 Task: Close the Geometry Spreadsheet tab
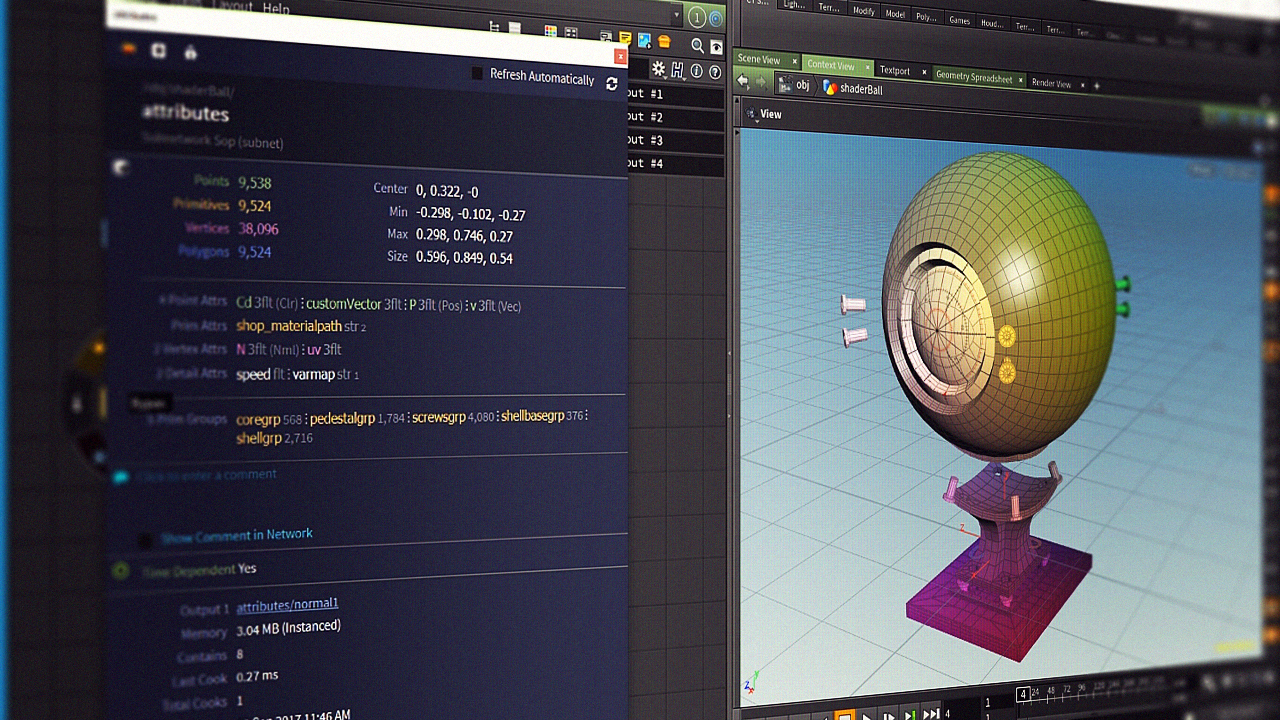click(1020, 80)
